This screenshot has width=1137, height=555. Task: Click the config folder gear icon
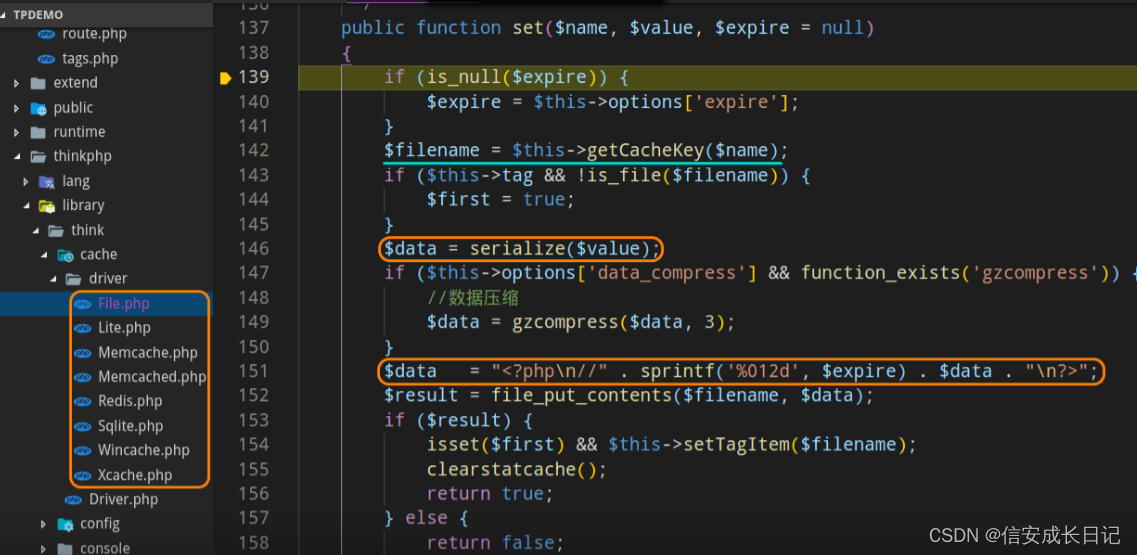pos(65,524)
